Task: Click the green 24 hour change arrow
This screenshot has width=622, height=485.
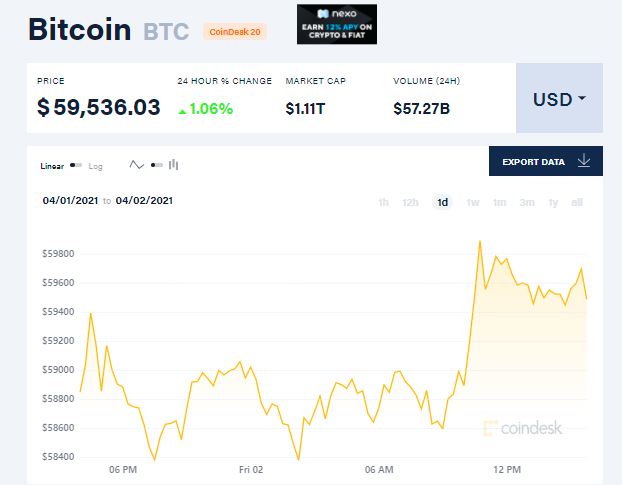Action: (182, 109)
